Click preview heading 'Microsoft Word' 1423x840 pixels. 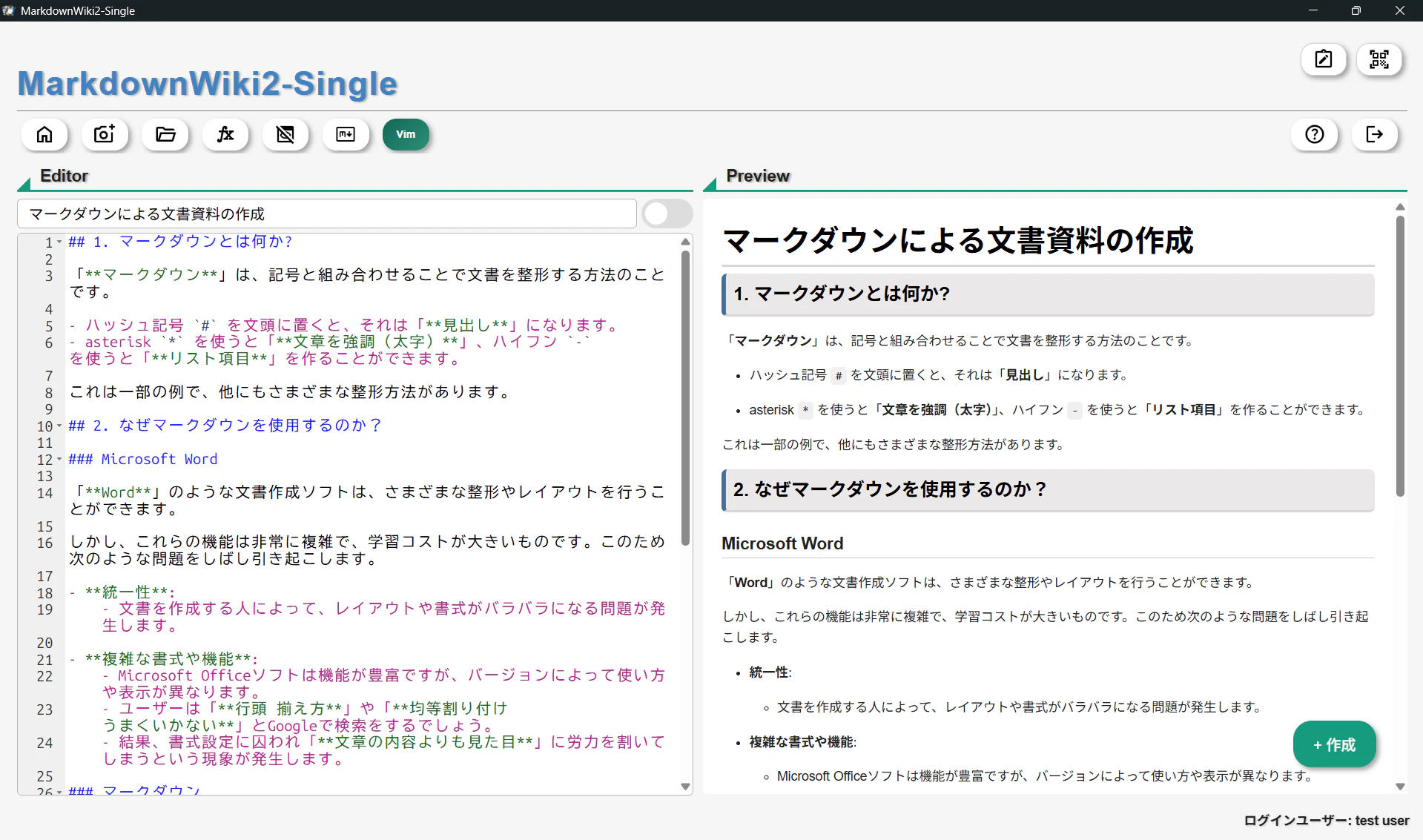point(782,543)
